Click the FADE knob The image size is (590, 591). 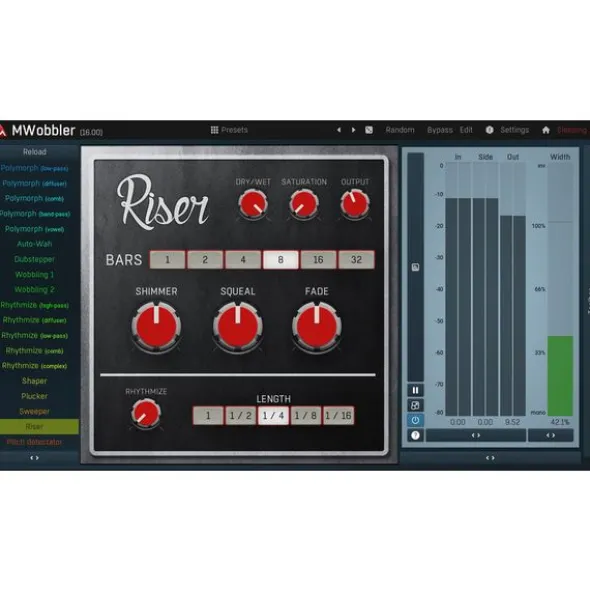tap(317, 327)
